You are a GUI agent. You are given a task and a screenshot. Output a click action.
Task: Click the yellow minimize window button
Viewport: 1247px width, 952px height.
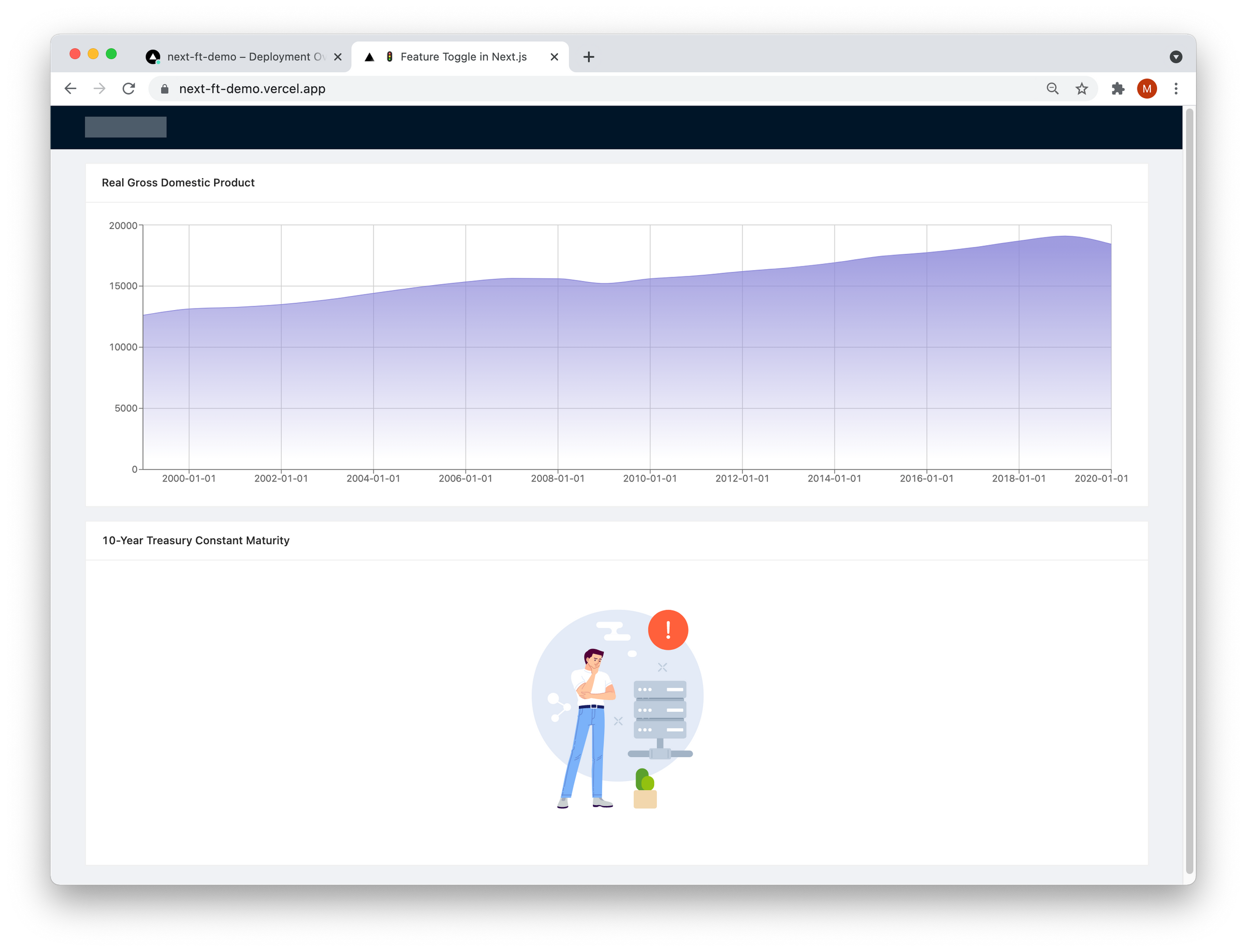tap(94, 54)
